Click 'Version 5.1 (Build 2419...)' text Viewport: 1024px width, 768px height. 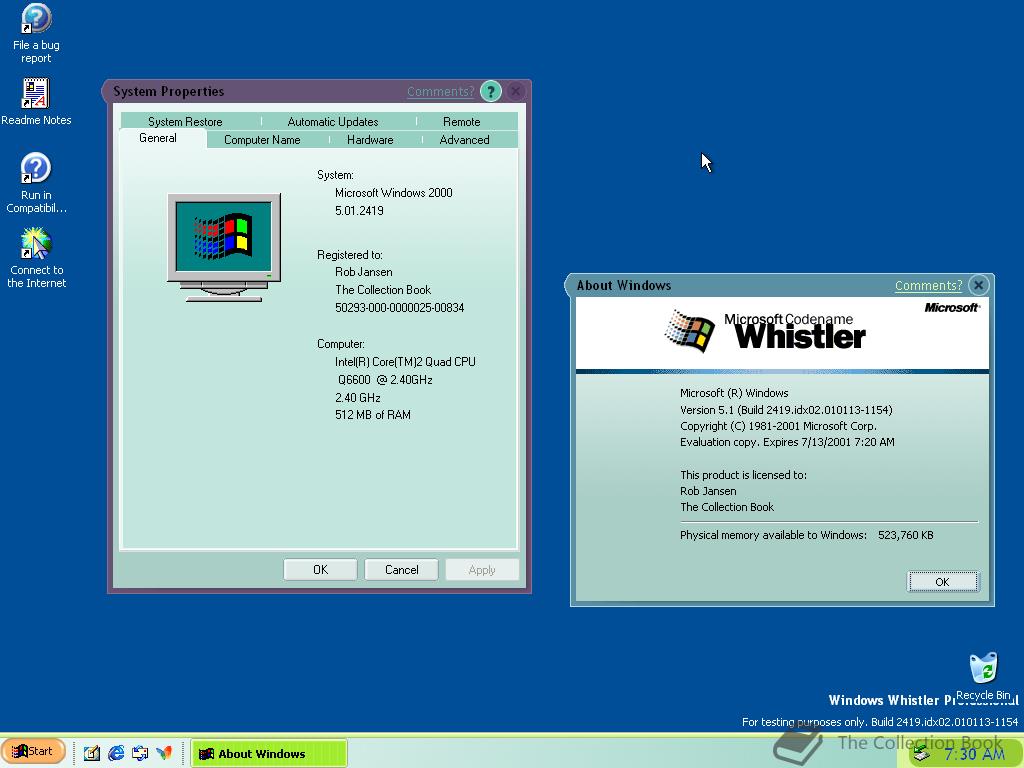pos(786,410)
